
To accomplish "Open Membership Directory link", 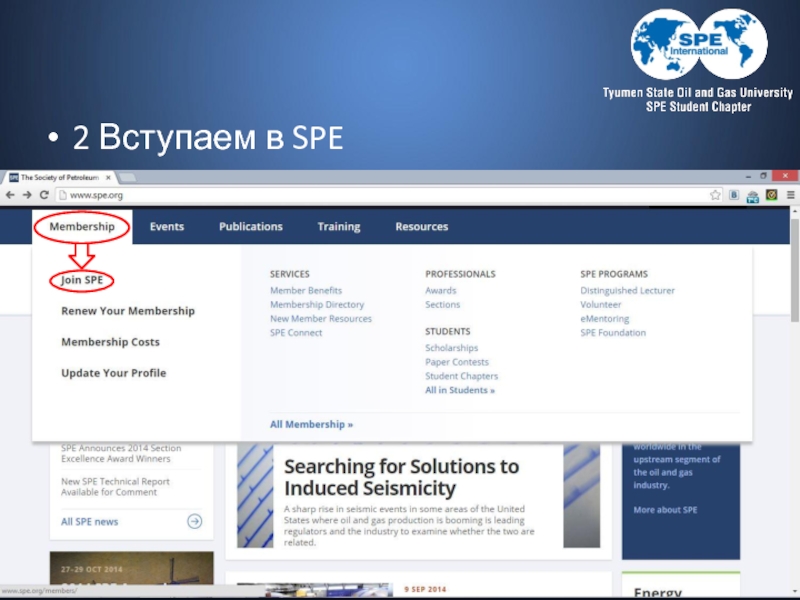I will coord(317,305).
